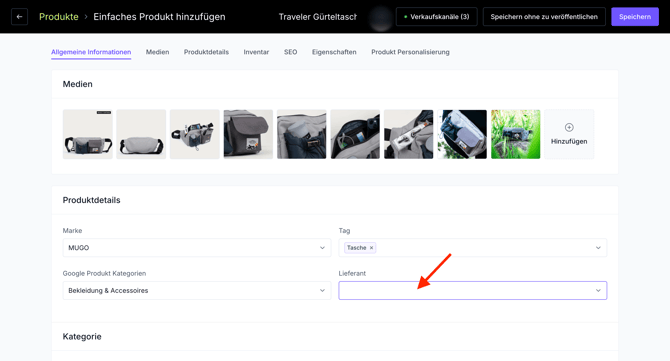
Task: Remove the Tasche tag with x
Action: [x=371, y=248]
